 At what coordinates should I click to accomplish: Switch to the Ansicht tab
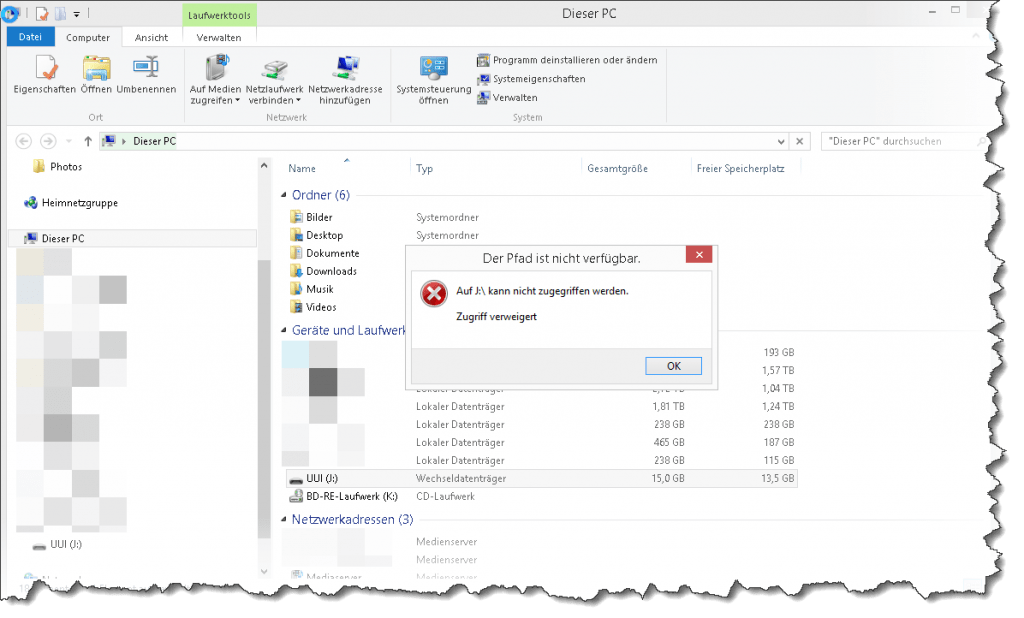click(152, 37)
